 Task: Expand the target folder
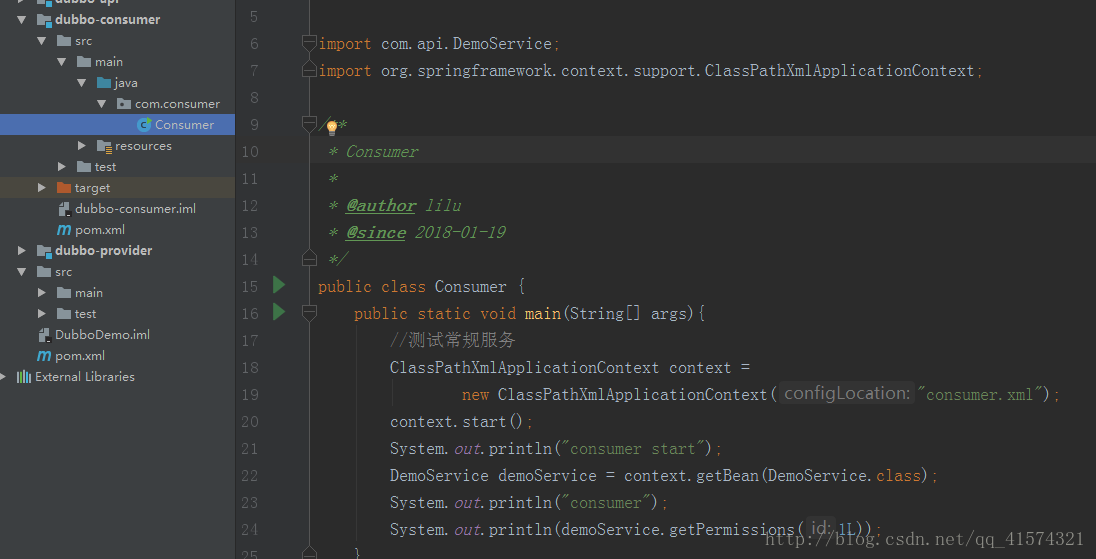pyautogui.click(x=42, y=187)
